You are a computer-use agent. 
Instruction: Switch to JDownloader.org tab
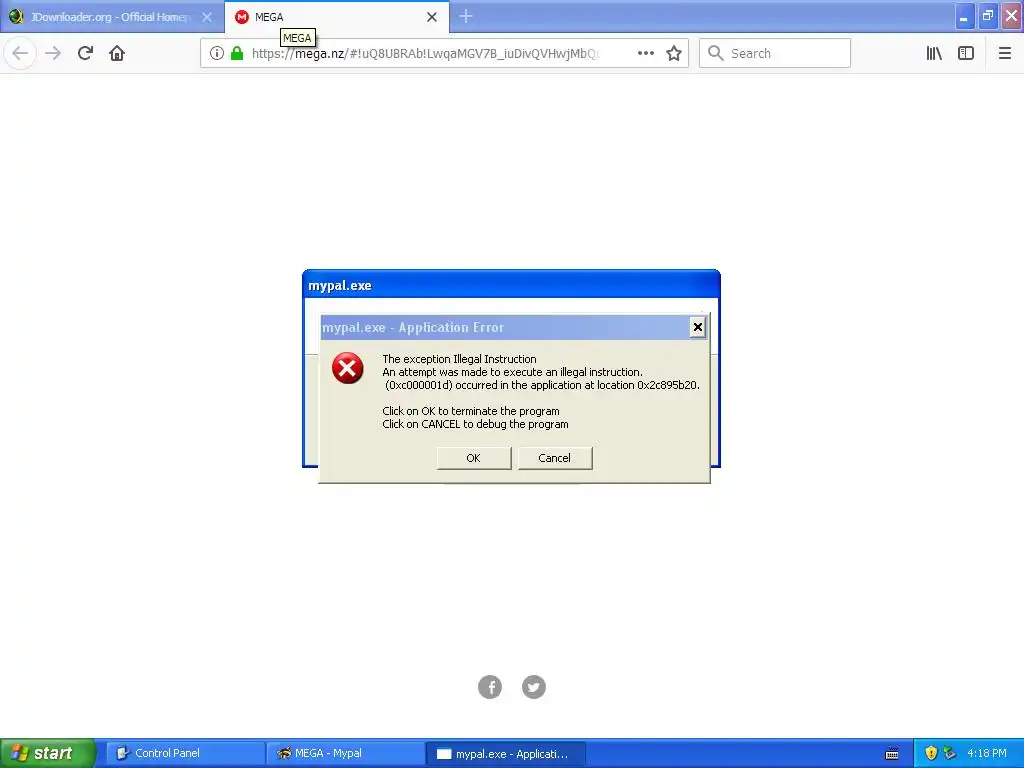[112, 17]
